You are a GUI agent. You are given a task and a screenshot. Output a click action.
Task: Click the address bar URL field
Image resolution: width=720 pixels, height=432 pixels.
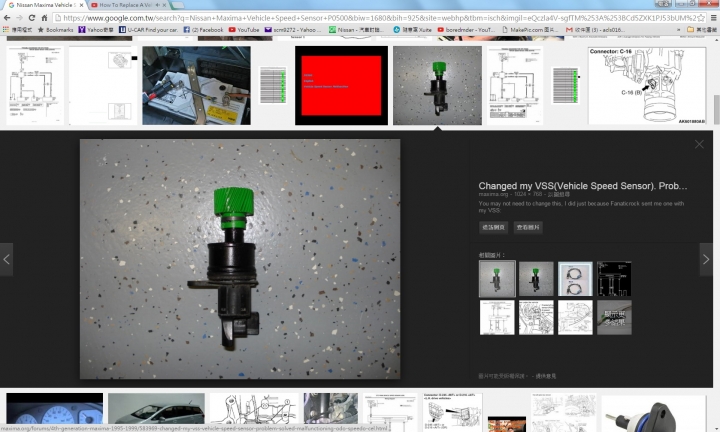click(x=379, y=18)
